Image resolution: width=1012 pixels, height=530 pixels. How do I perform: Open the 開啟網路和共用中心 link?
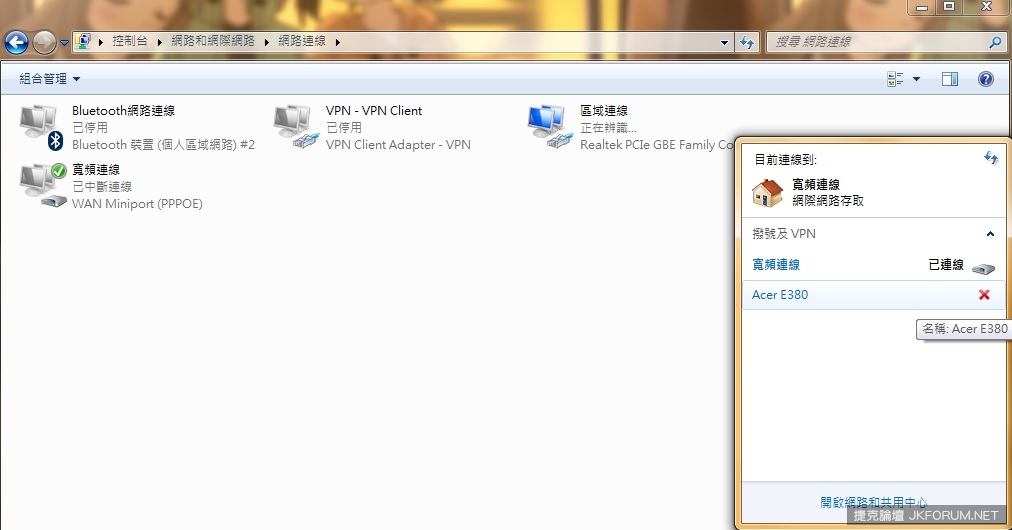tap(873, 502)
